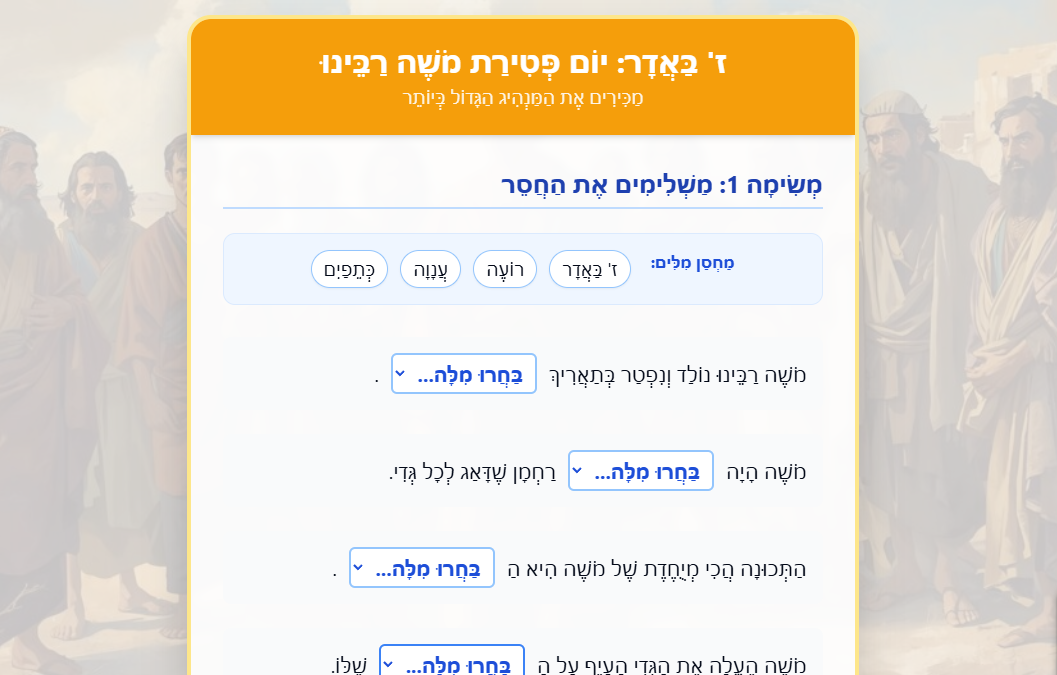Open dropdown in the נוֹלַד וְנִפְטַר בְּתַאֲרִיךְ sentence
This screenshot has width=1057, height=675.
tap(463, 374)
